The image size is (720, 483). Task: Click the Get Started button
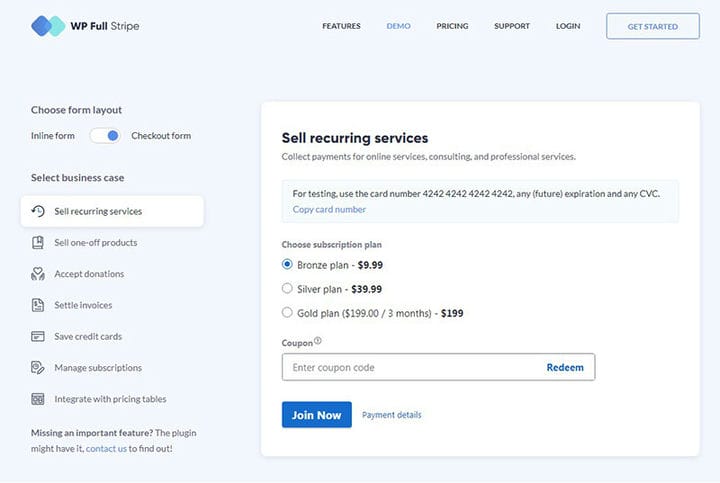653,26
